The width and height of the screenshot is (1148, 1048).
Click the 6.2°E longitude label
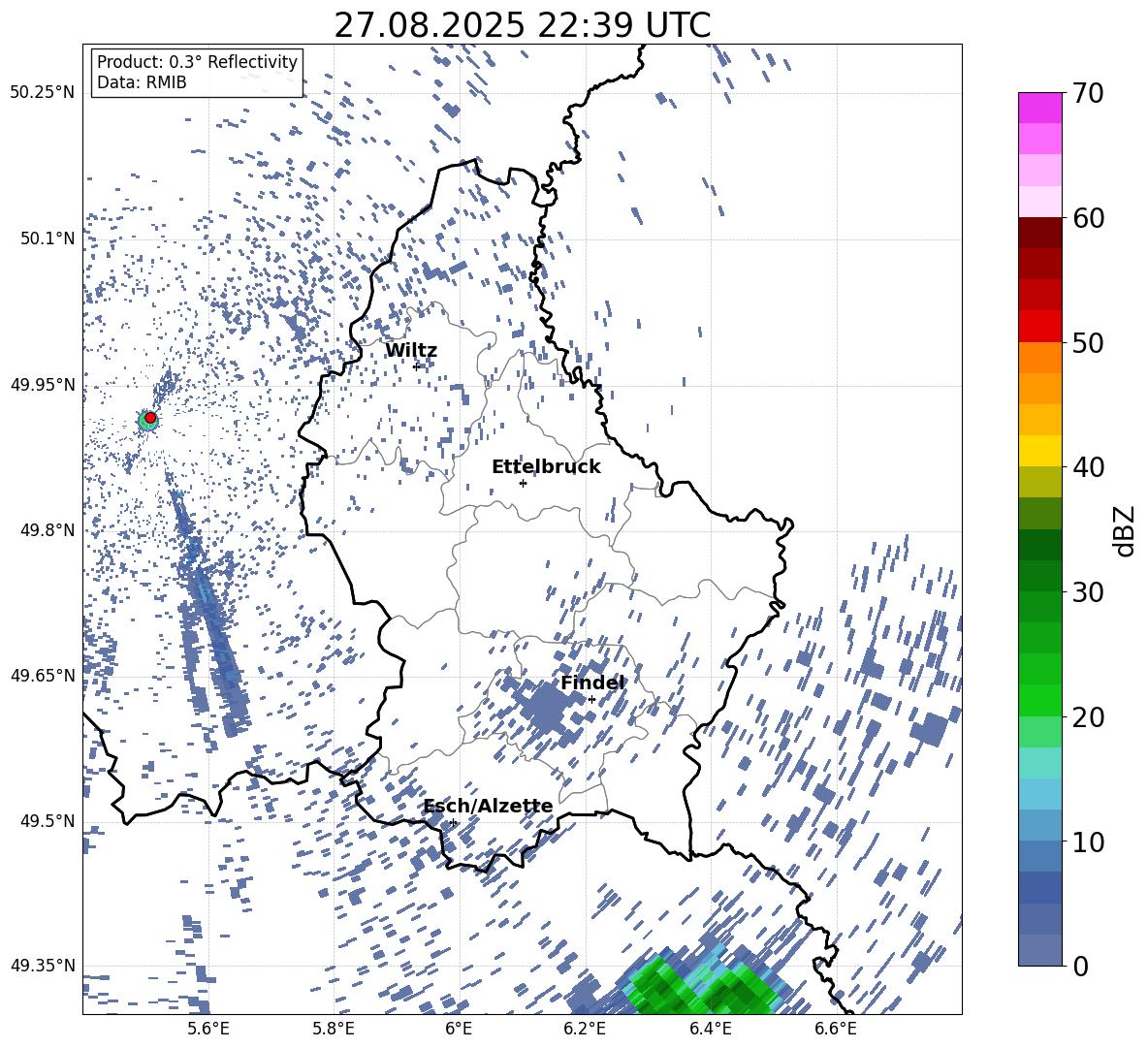(x=585, y=1029)
